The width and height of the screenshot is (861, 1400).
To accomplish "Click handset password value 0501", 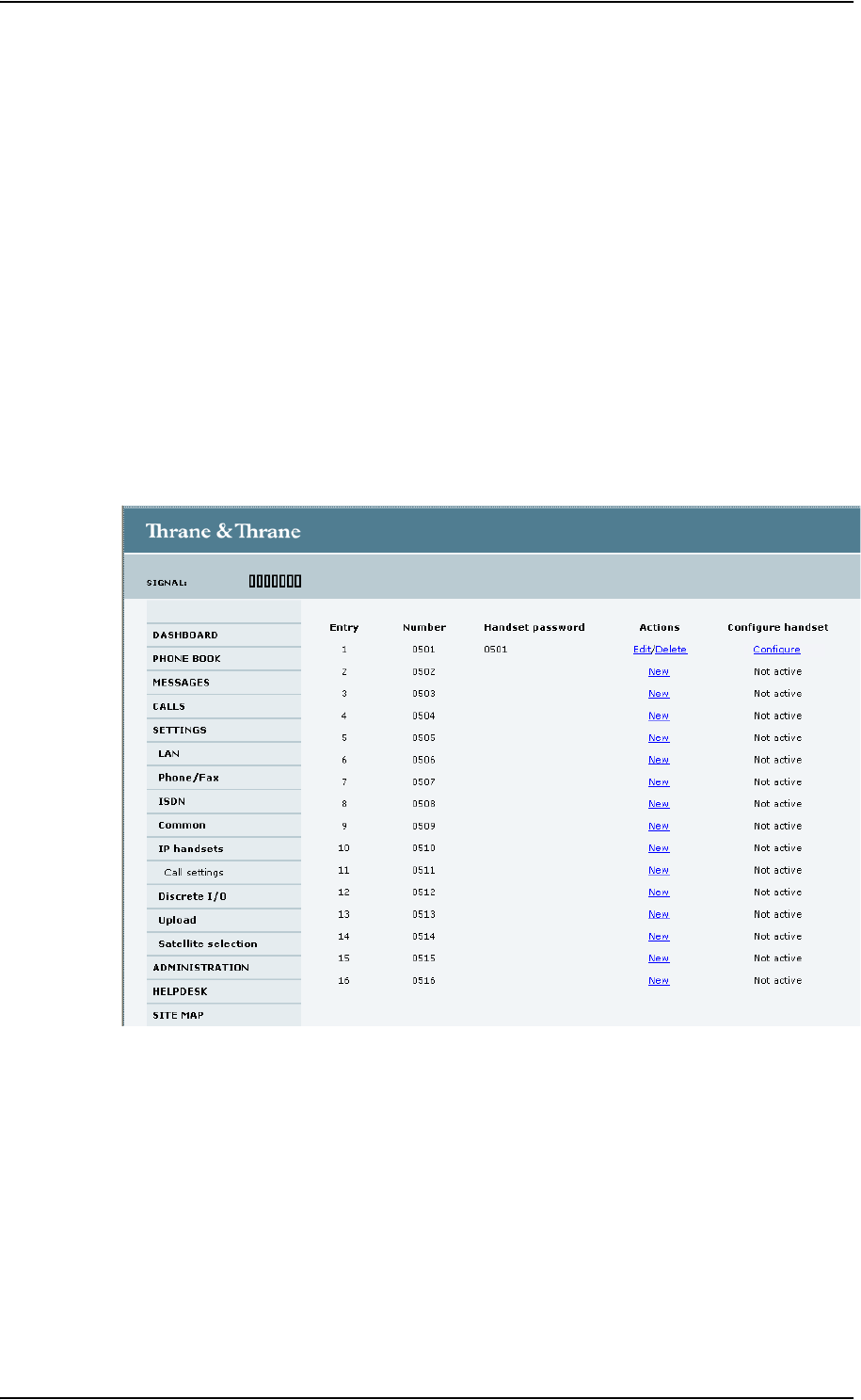I will (x=495, y=650).
